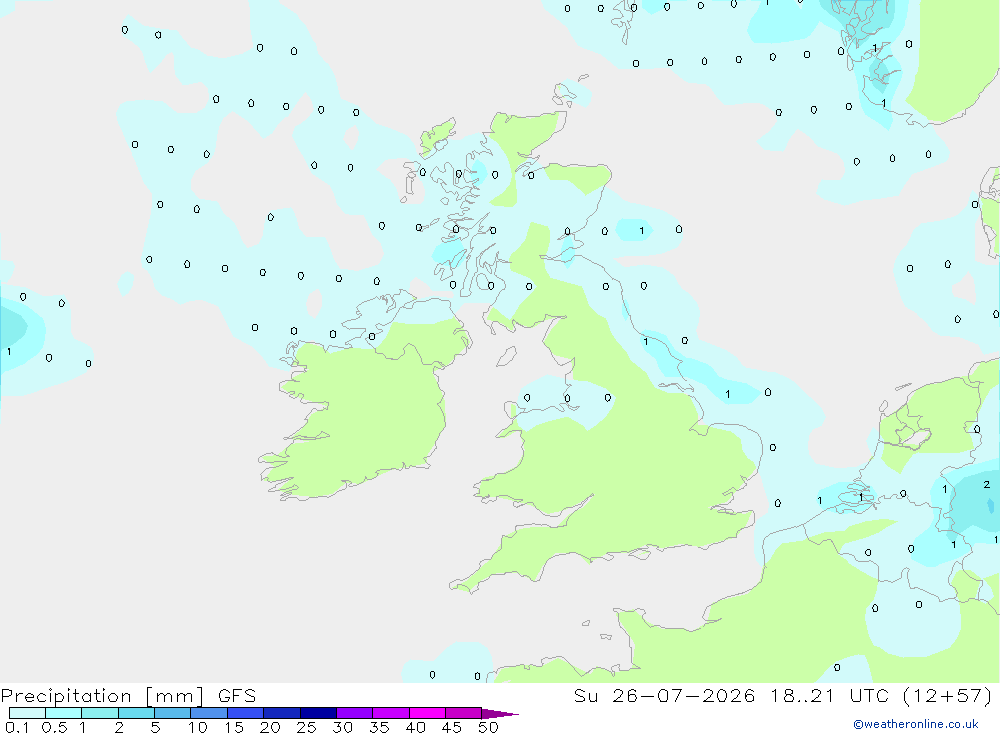This screenshot has height=733, width=1000.
Task: Select the 45–50 mm legend color swatch
Action: pyautogui.click(x=464, y=713)
